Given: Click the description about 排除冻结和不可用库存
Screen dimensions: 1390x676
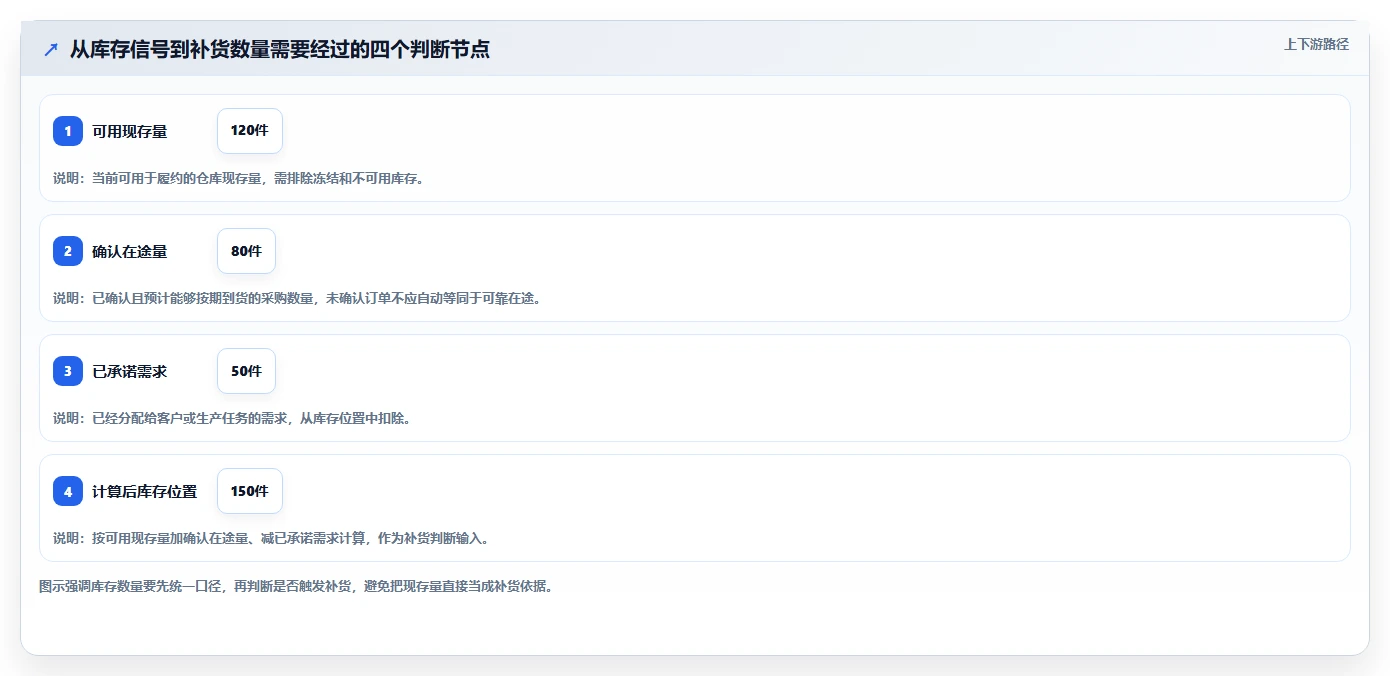Looking at the screenshot, I should click(x=239, y=178).
